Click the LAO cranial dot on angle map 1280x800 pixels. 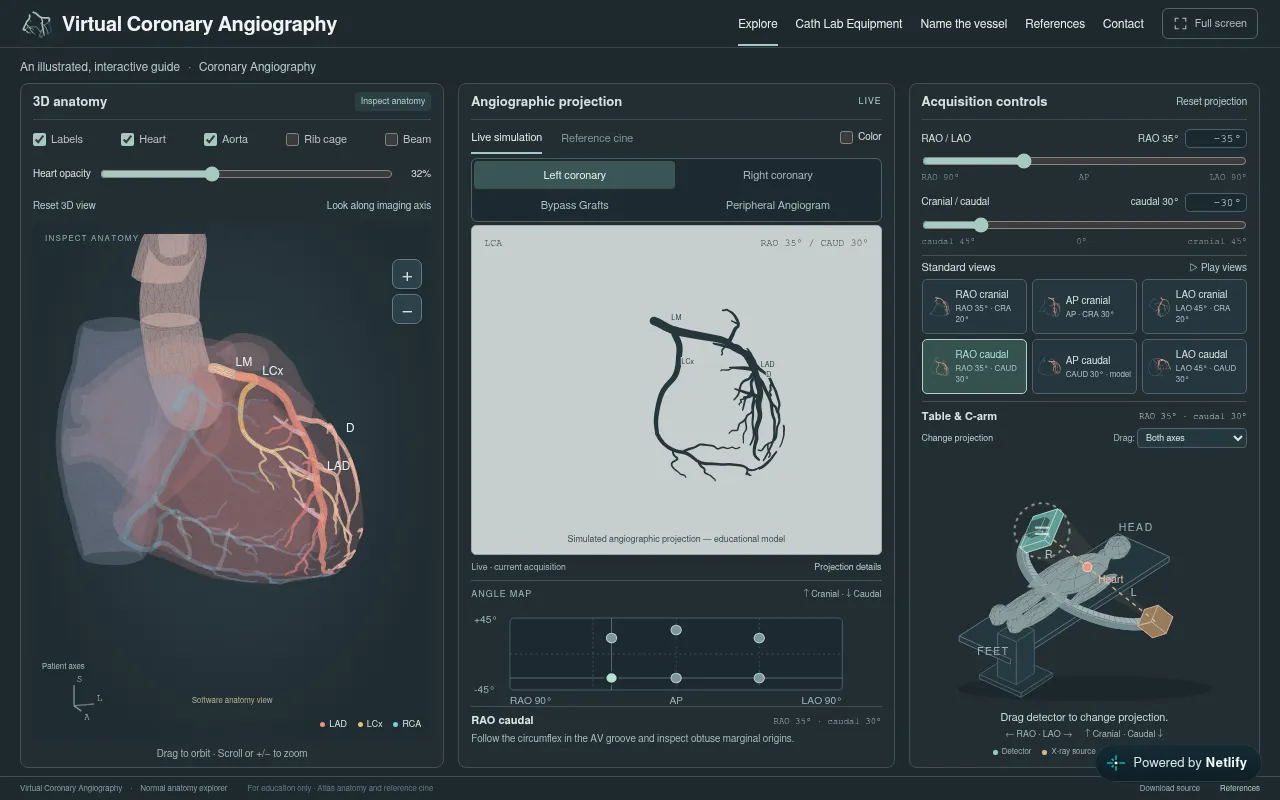click(759, 638)
